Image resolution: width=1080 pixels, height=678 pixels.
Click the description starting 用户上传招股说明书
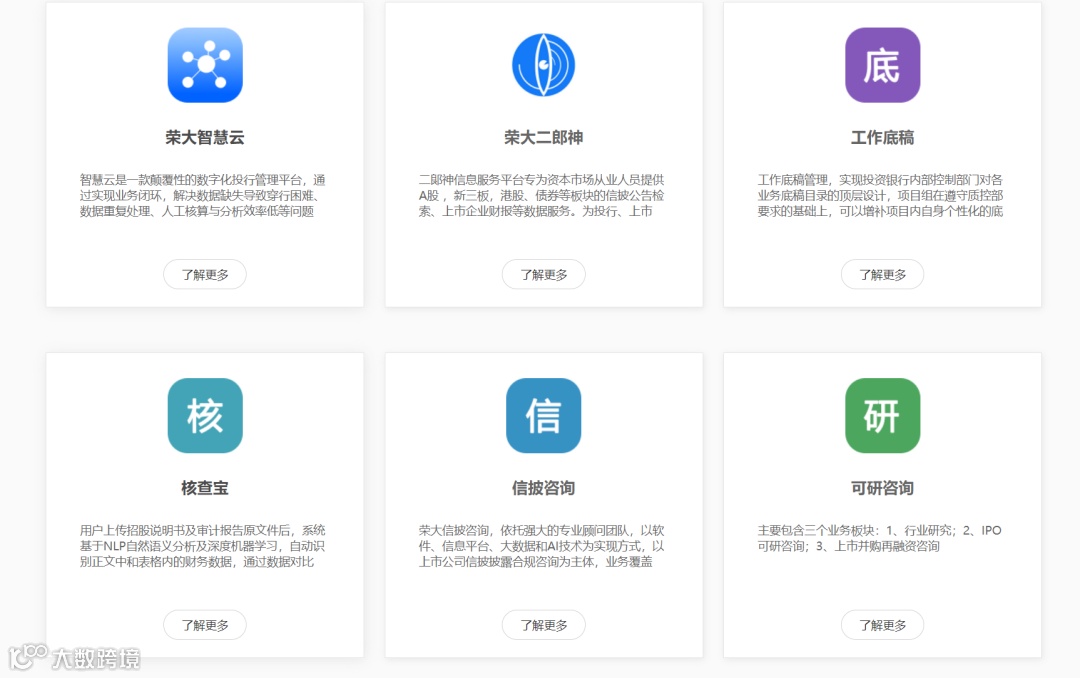(202, 546)
